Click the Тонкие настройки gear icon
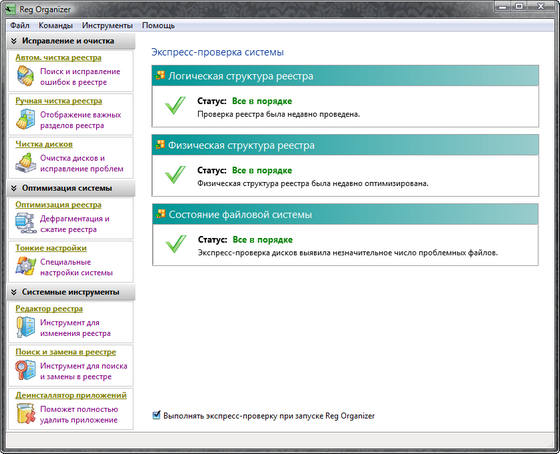Screen dimensions: 560x454 tap(25, 266)
